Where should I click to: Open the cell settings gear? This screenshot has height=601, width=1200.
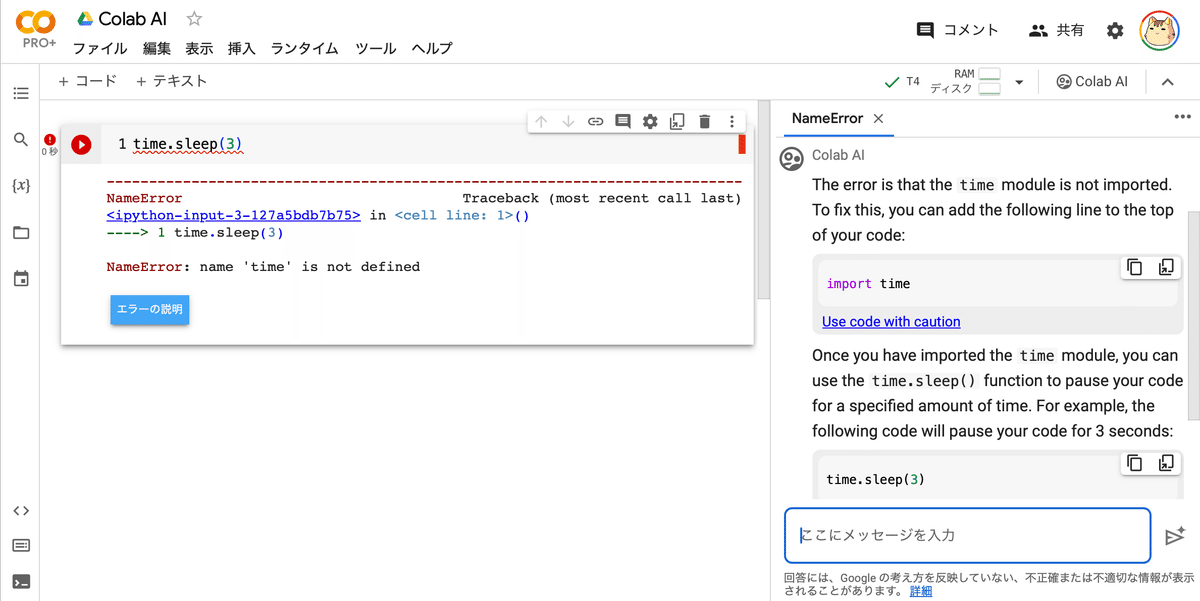(x=650, y=120)
